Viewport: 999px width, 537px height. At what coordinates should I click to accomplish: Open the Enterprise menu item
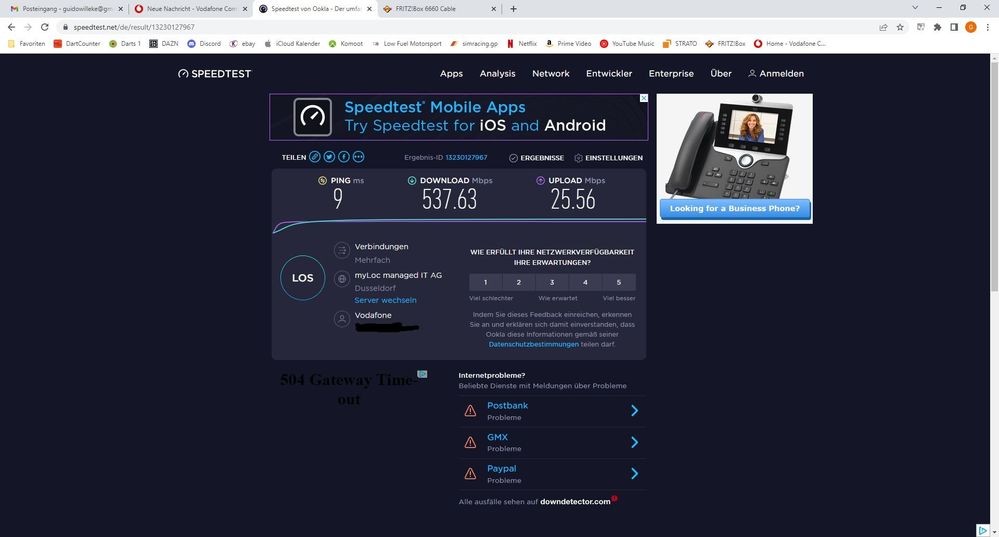pos(671,74)
